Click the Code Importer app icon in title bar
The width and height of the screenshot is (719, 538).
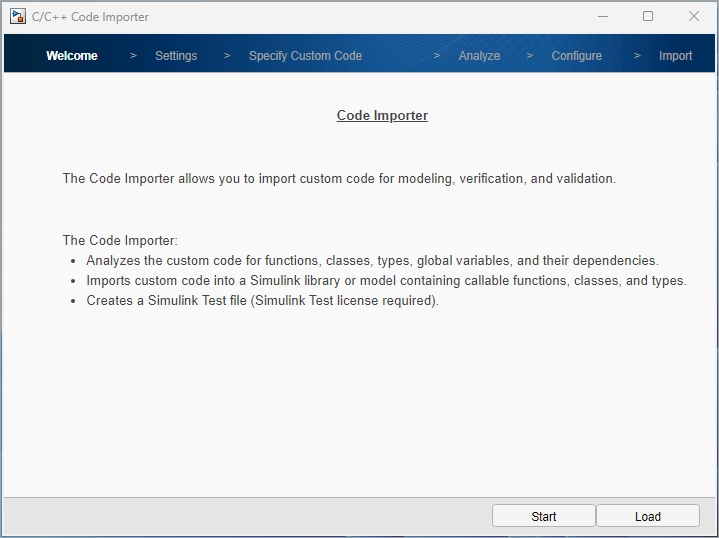point(17,17)
